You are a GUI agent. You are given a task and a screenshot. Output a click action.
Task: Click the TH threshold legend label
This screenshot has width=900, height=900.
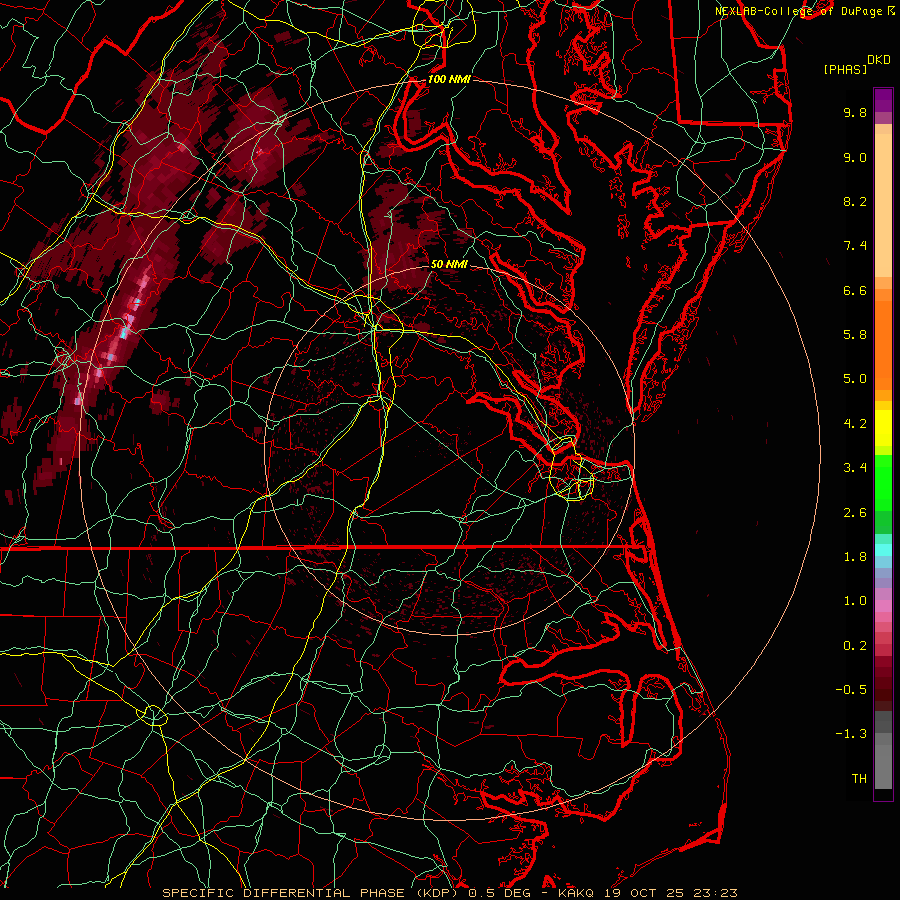click(859, 779)
